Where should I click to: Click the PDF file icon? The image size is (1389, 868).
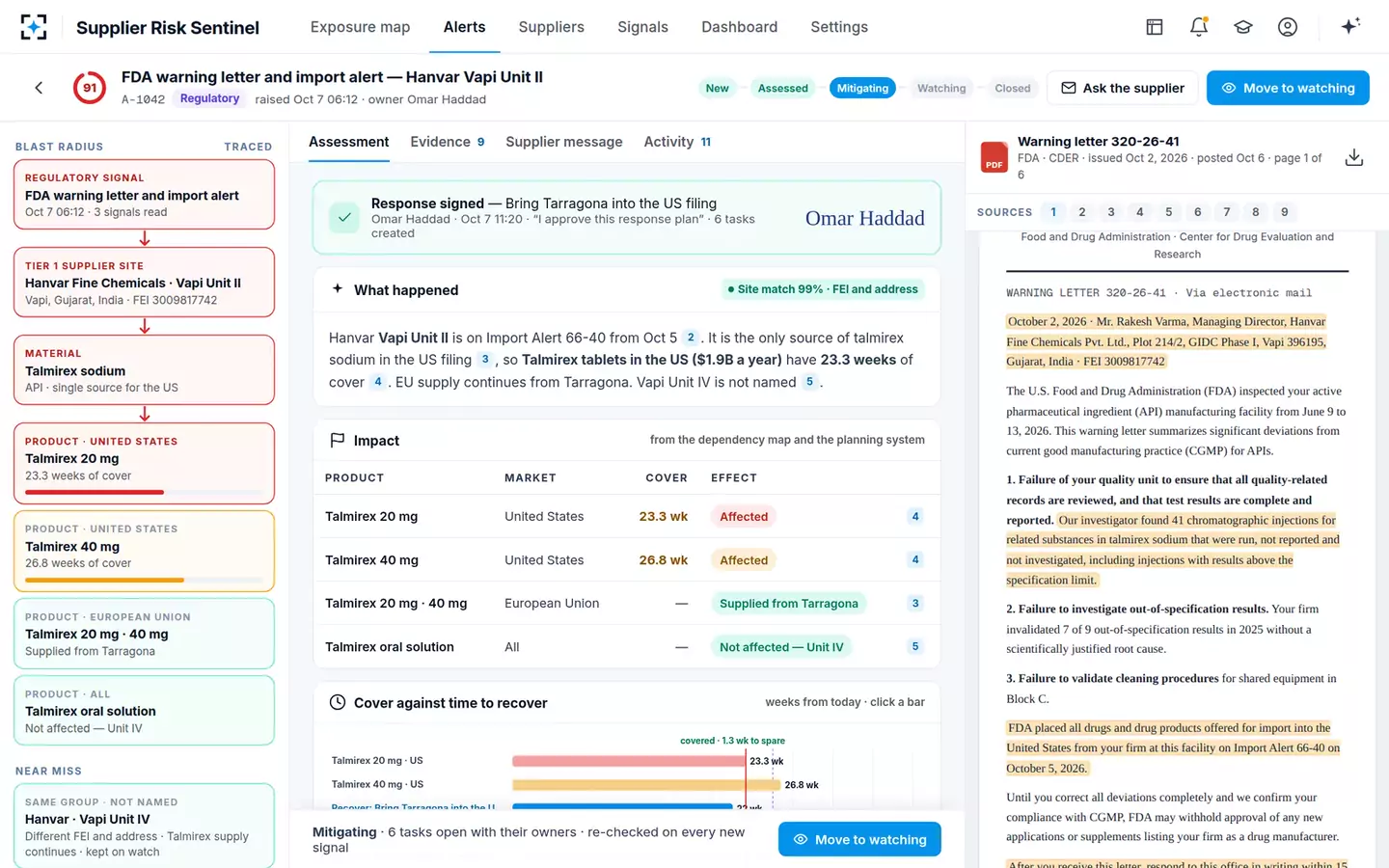pyautogui.click(x=994, y=157)
